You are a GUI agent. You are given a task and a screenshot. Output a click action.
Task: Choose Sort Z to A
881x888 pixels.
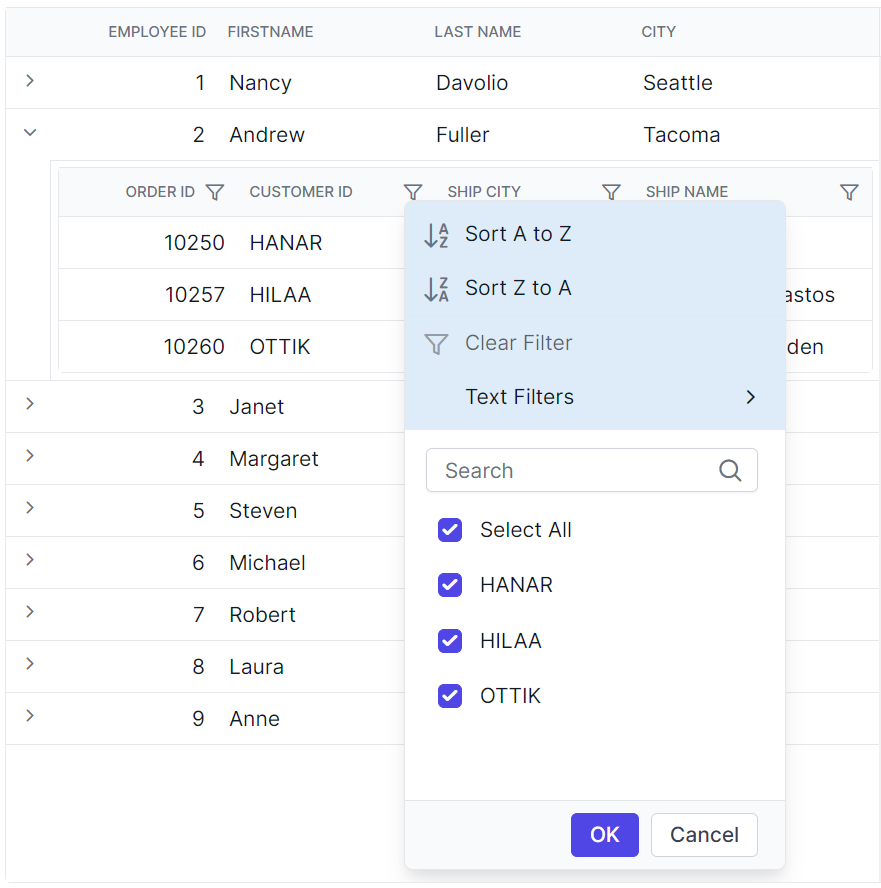[x=595, y=288]
